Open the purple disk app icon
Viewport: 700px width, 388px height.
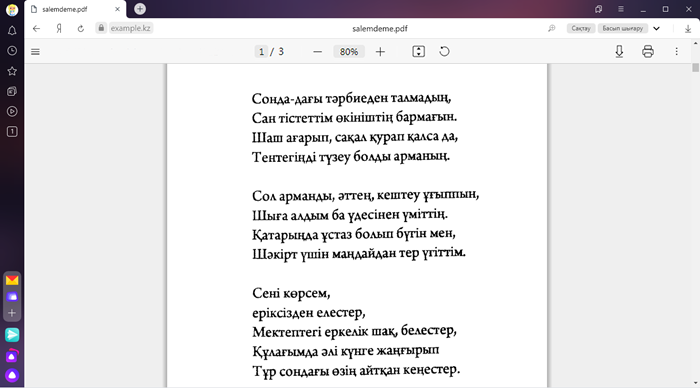tap(12, 296)
